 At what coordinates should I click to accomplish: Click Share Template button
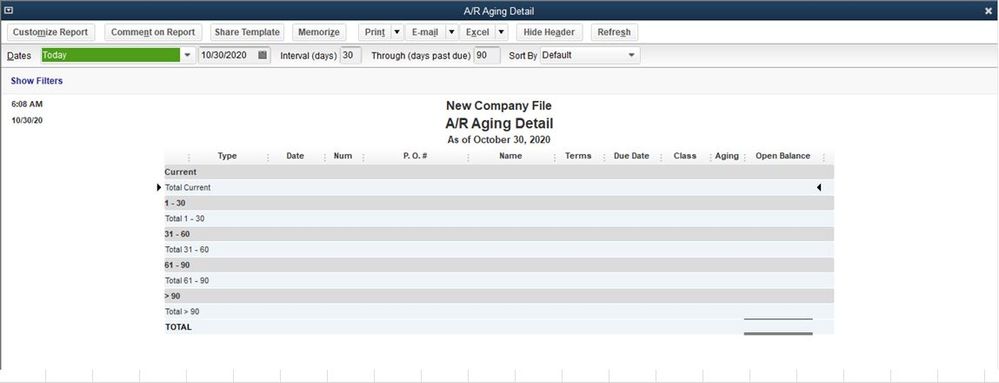[x=247, y=33]
